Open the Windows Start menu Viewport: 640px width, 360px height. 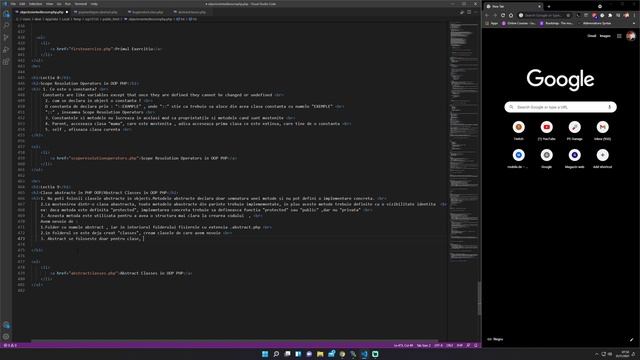tap(265, 354)
